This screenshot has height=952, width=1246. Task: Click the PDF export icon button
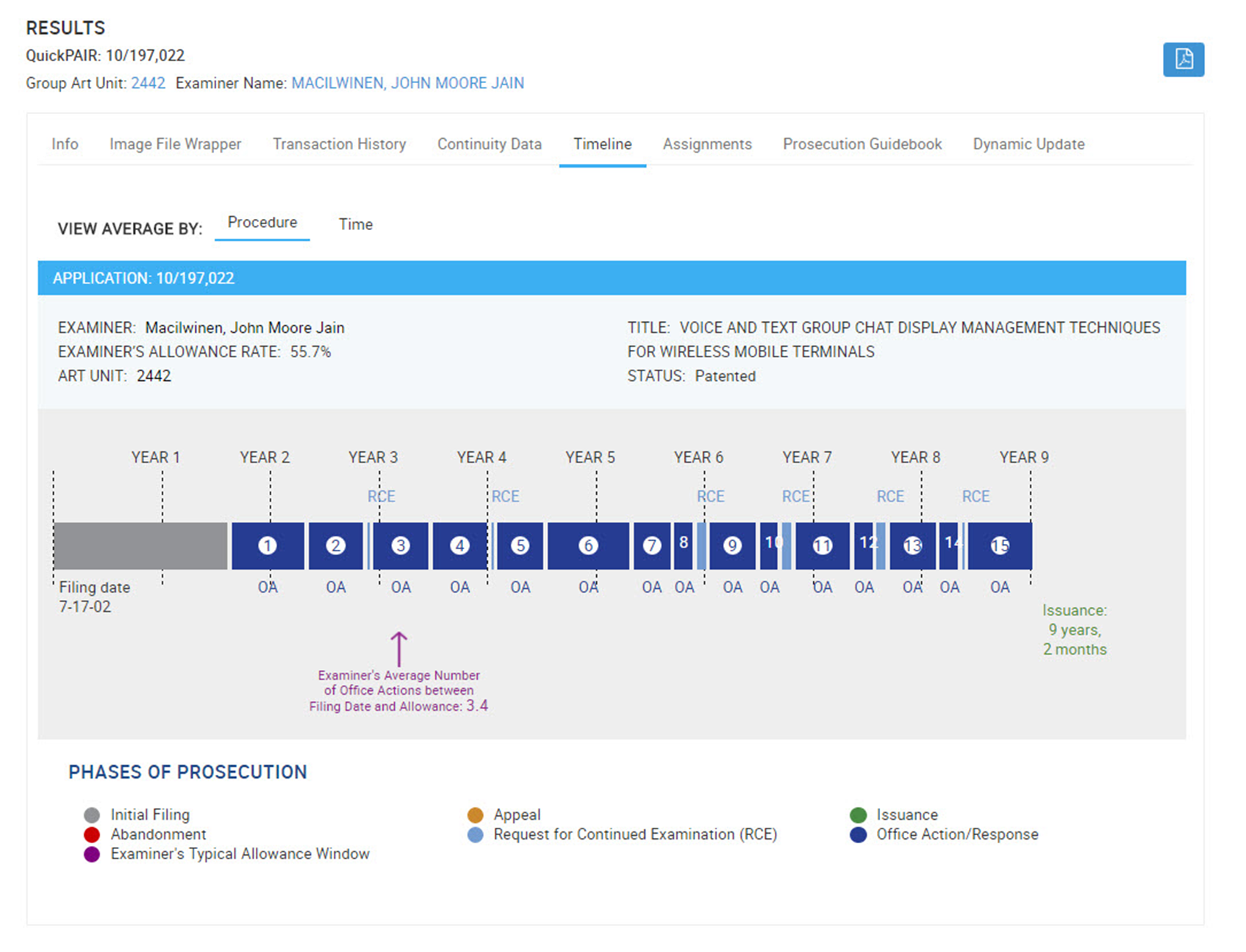click(1183, 60)
